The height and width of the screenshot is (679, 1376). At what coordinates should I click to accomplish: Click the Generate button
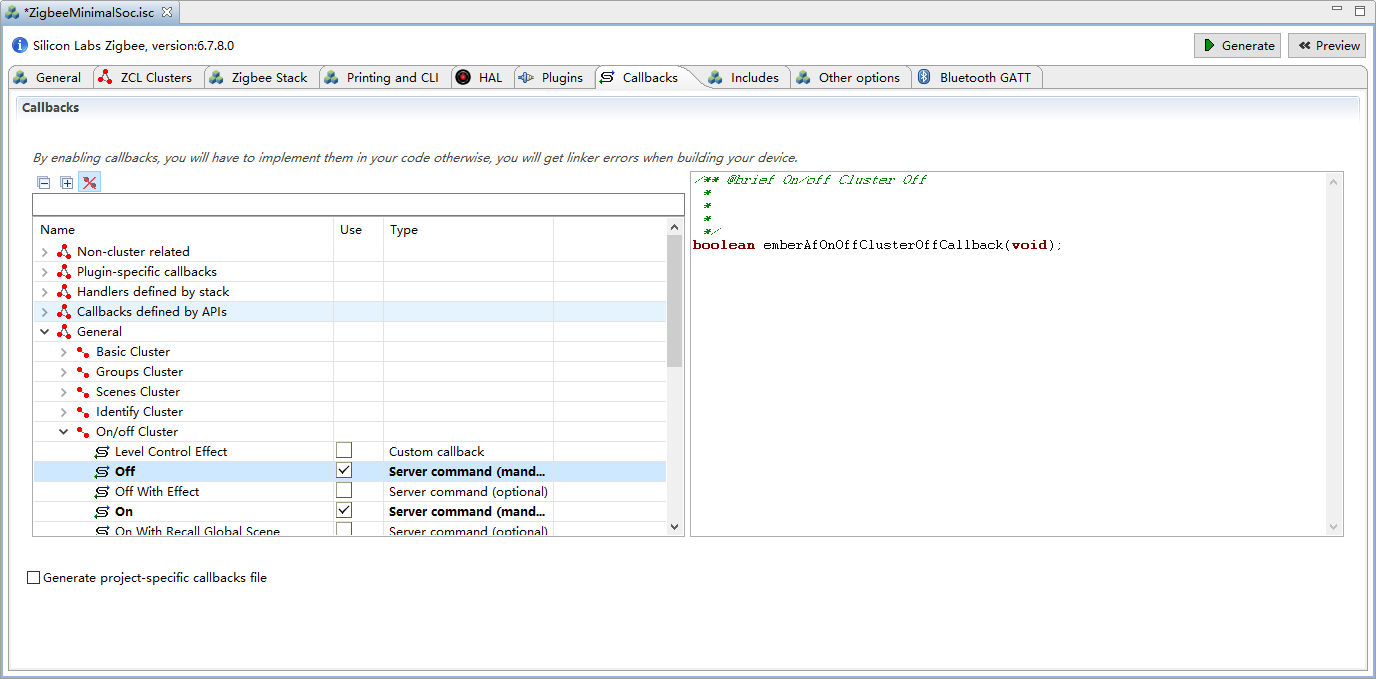point(1238,45)
